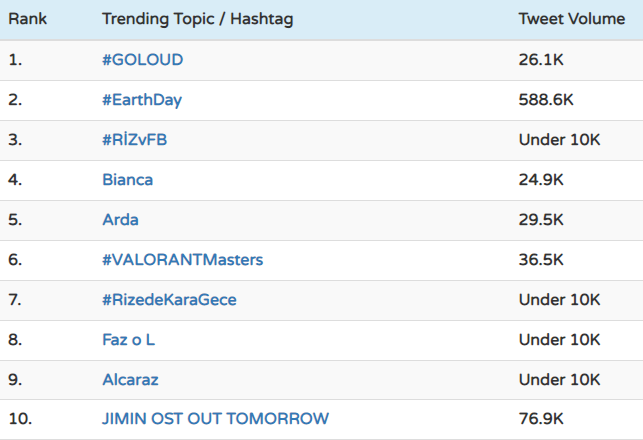This screenshot has width=643, height=440.
Task: Click the JIMIN OST OUT TOMORROW link
Action: tap(215, 419)
